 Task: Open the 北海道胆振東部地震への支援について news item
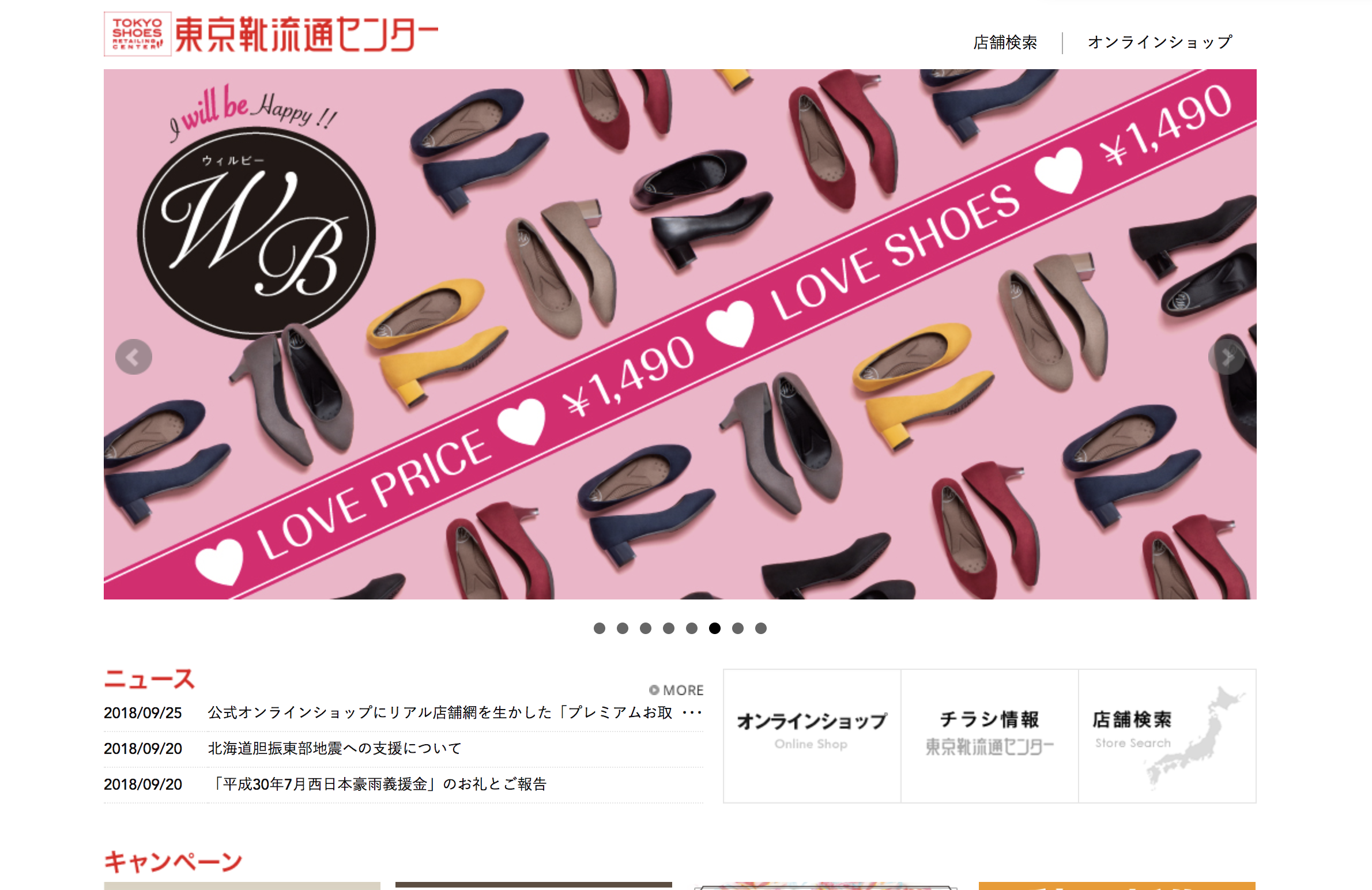(334, 748)
